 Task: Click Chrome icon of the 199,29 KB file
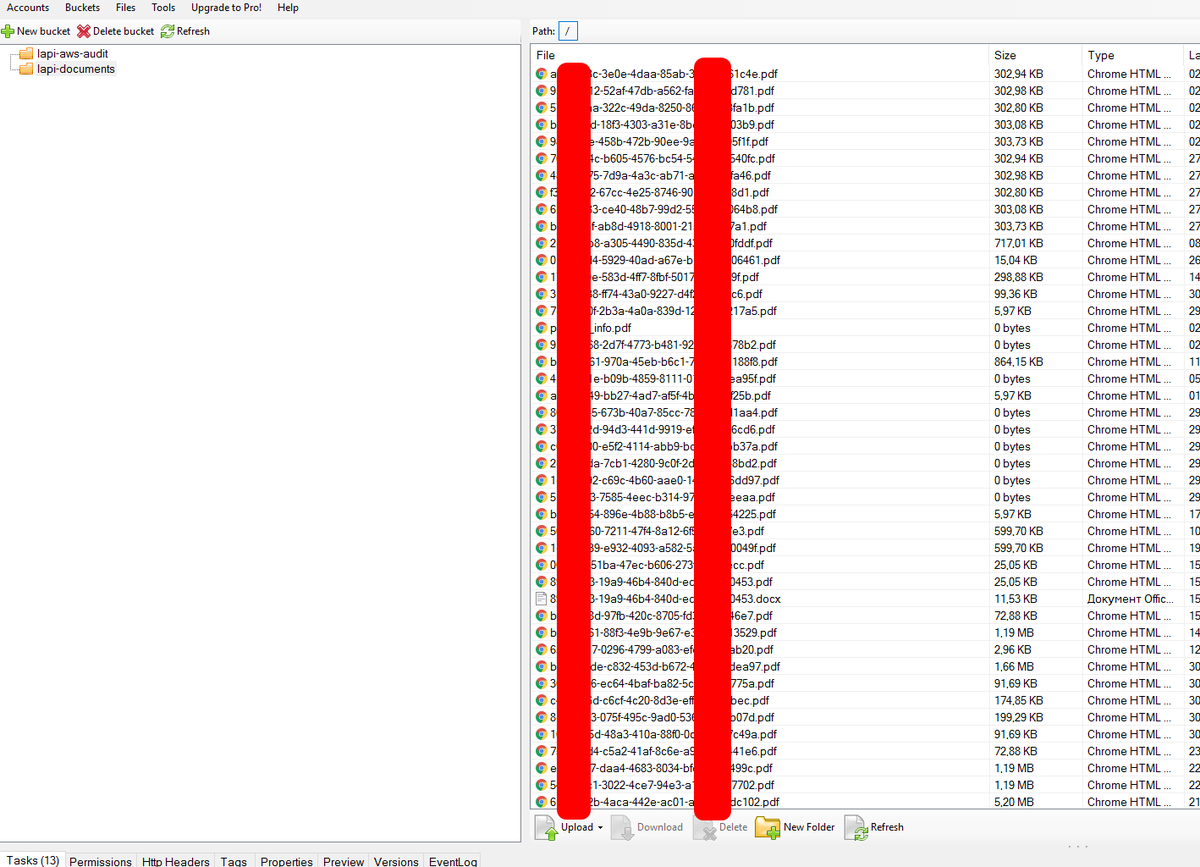(542, 718)
